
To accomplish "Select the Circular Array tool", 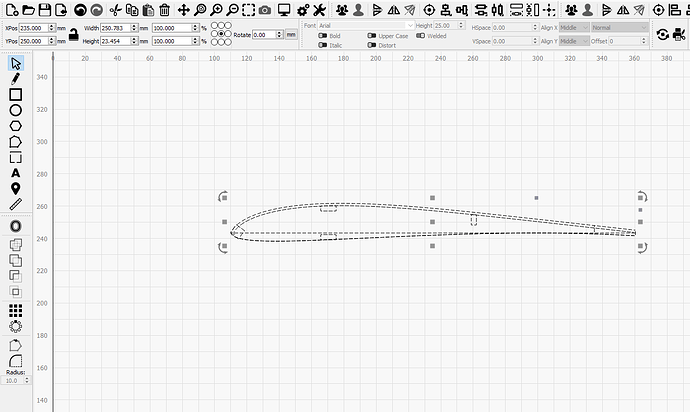I will point(15,327).
